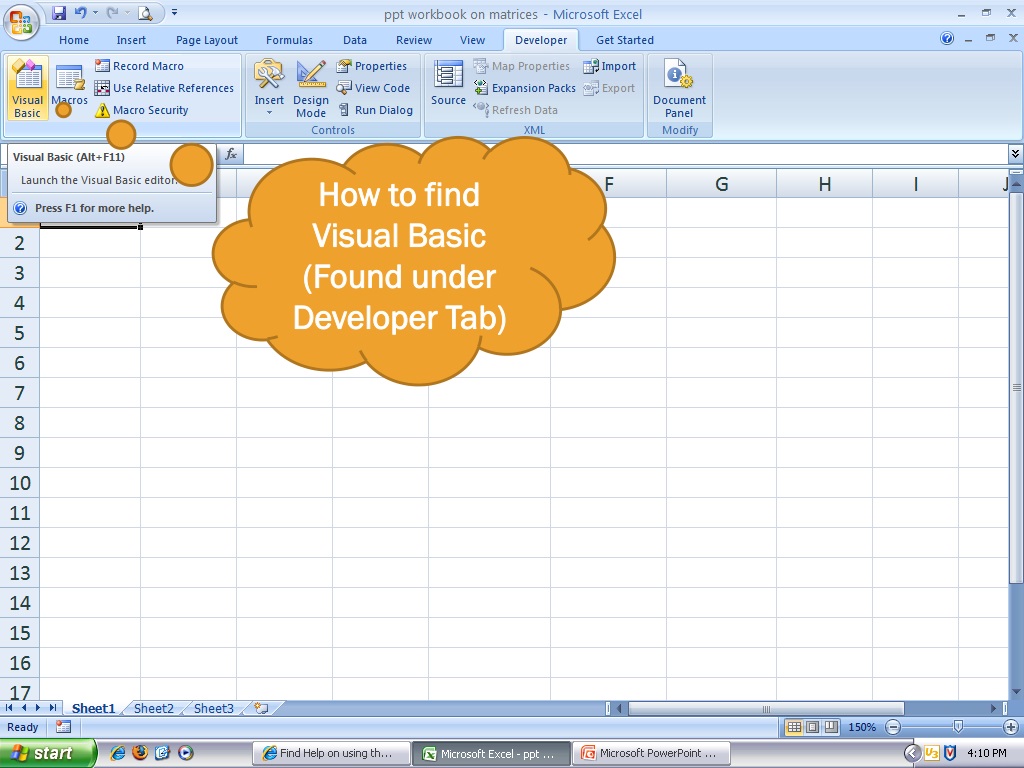
Task: Open the Insert controls dropdown
Action: (269, 88)
